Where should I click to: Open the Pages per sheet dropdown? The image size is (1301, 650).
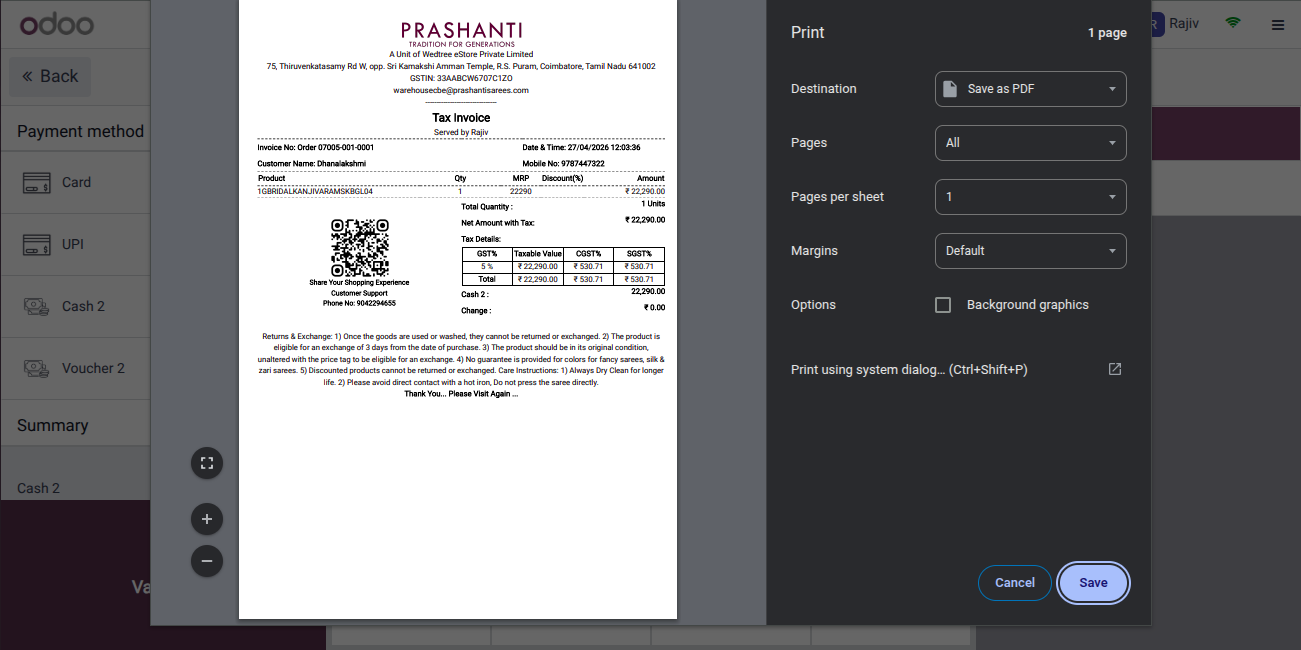1031,197
